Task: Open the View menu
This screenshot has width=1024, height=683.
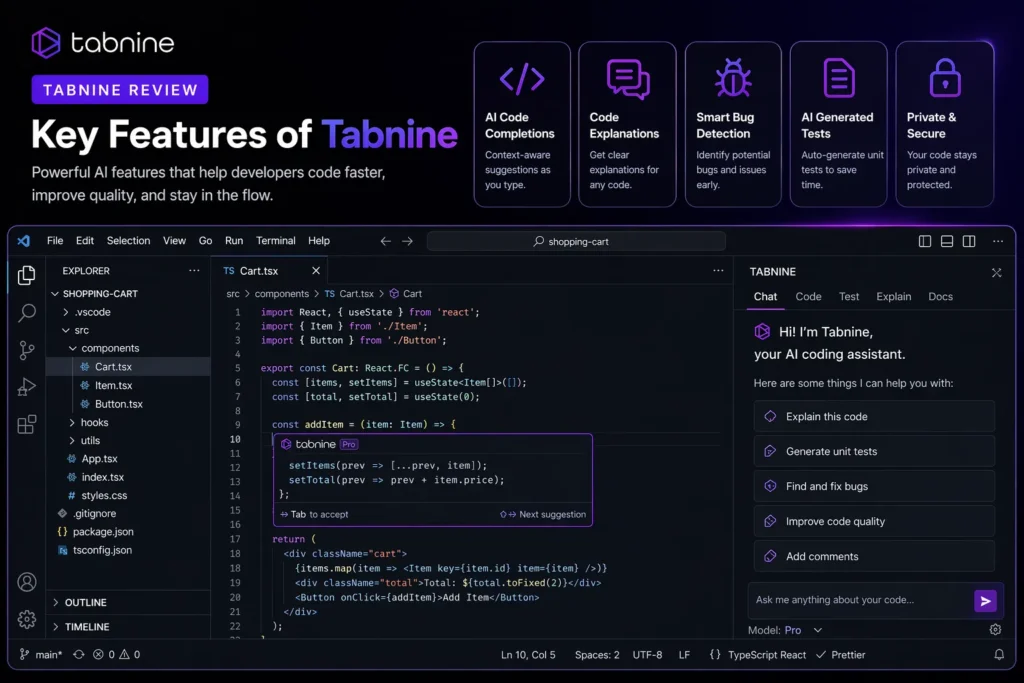Action: (x=174, y=241)
